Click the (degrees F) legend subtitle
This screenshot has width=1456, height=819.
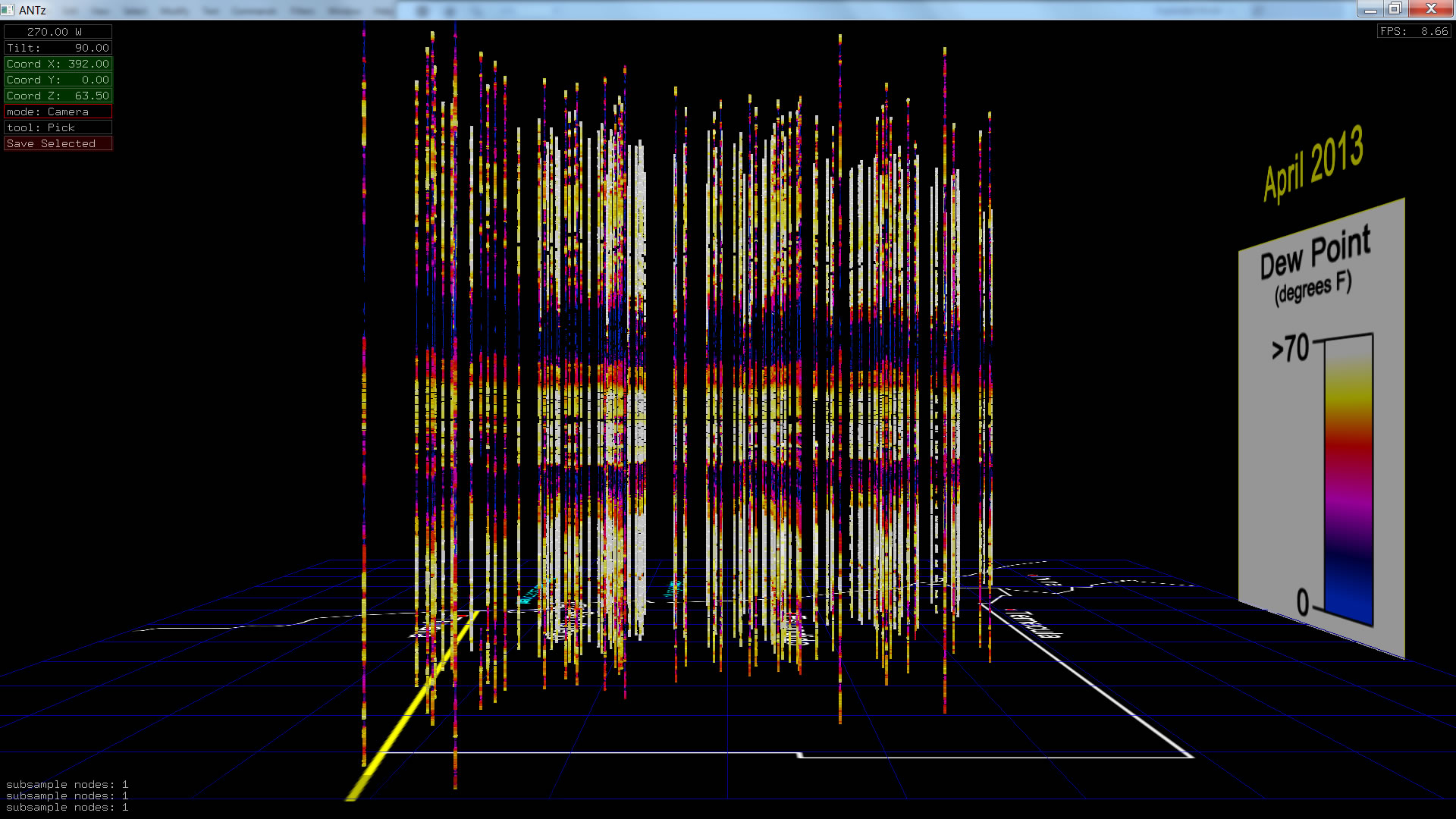pos(1313,289)
